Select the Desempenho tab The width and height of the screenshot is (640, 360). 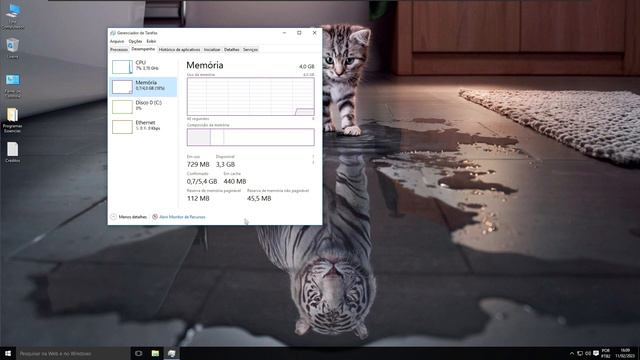143,49
